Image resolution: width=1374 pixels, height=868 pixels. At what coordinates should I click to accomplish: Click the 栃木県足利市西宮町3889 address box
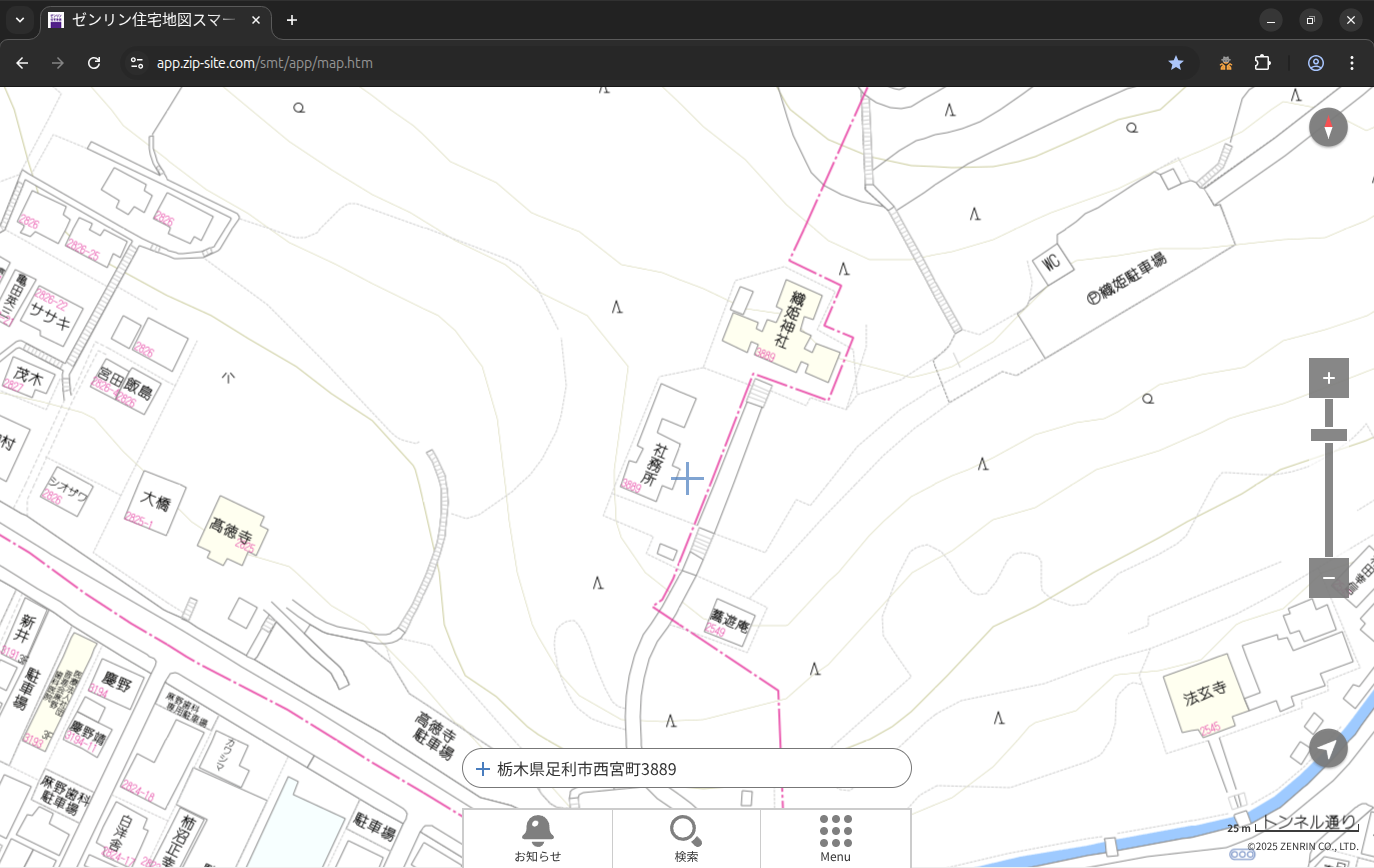pos(686,769)
